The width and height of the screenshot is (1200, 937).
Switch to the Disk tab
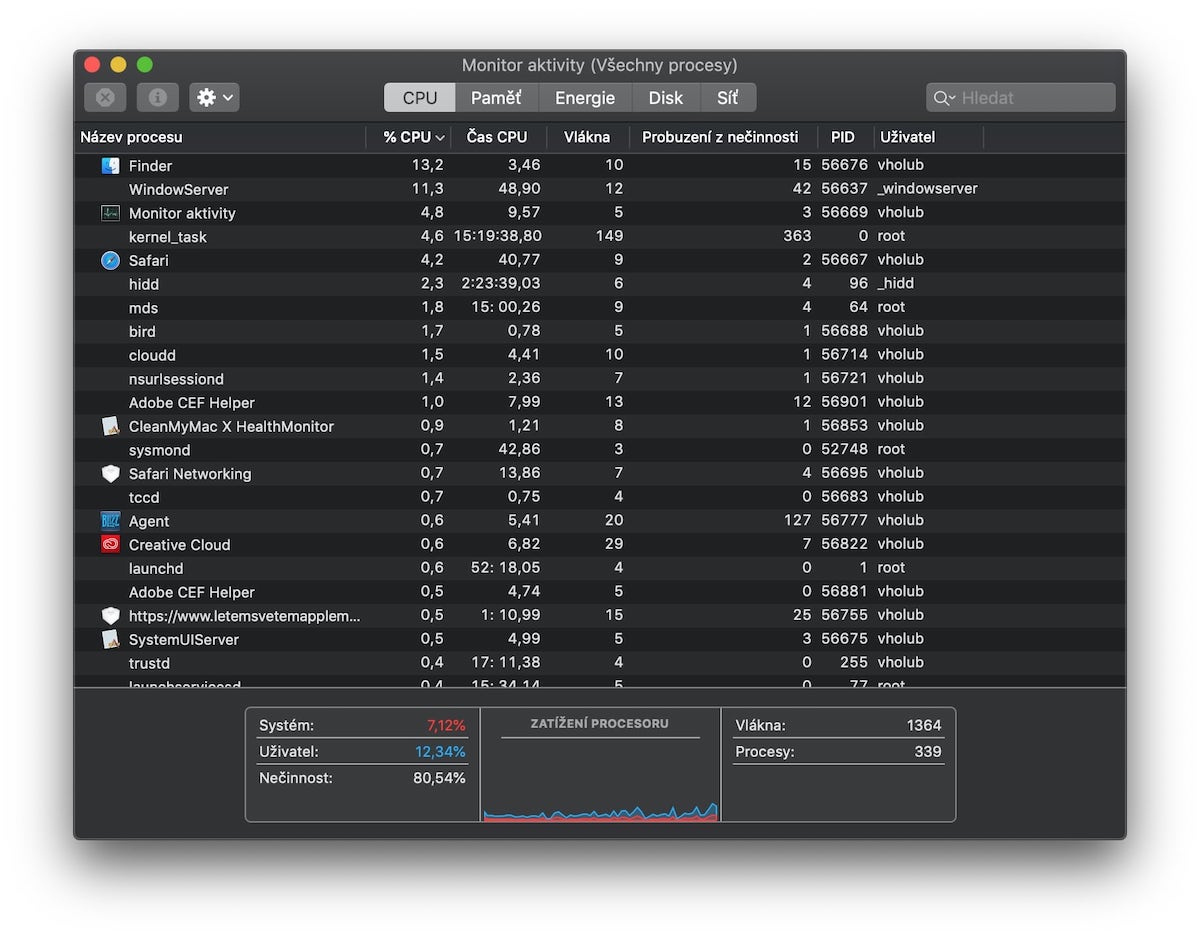665,97
